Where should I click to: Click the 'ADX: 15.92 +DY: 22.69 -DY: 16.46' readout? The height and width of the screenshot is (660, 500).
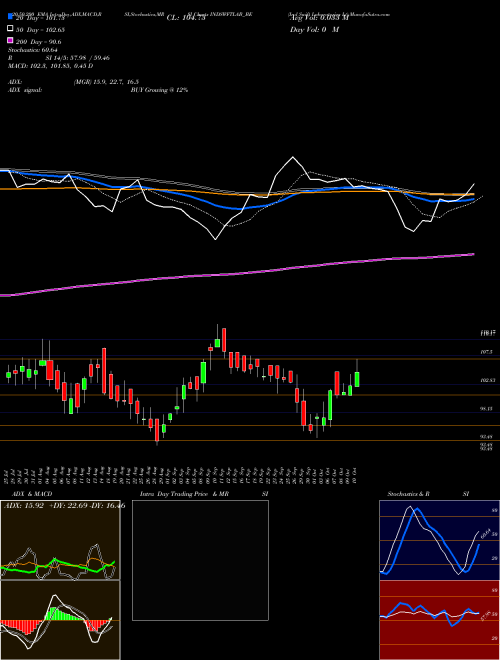(64, 506)
